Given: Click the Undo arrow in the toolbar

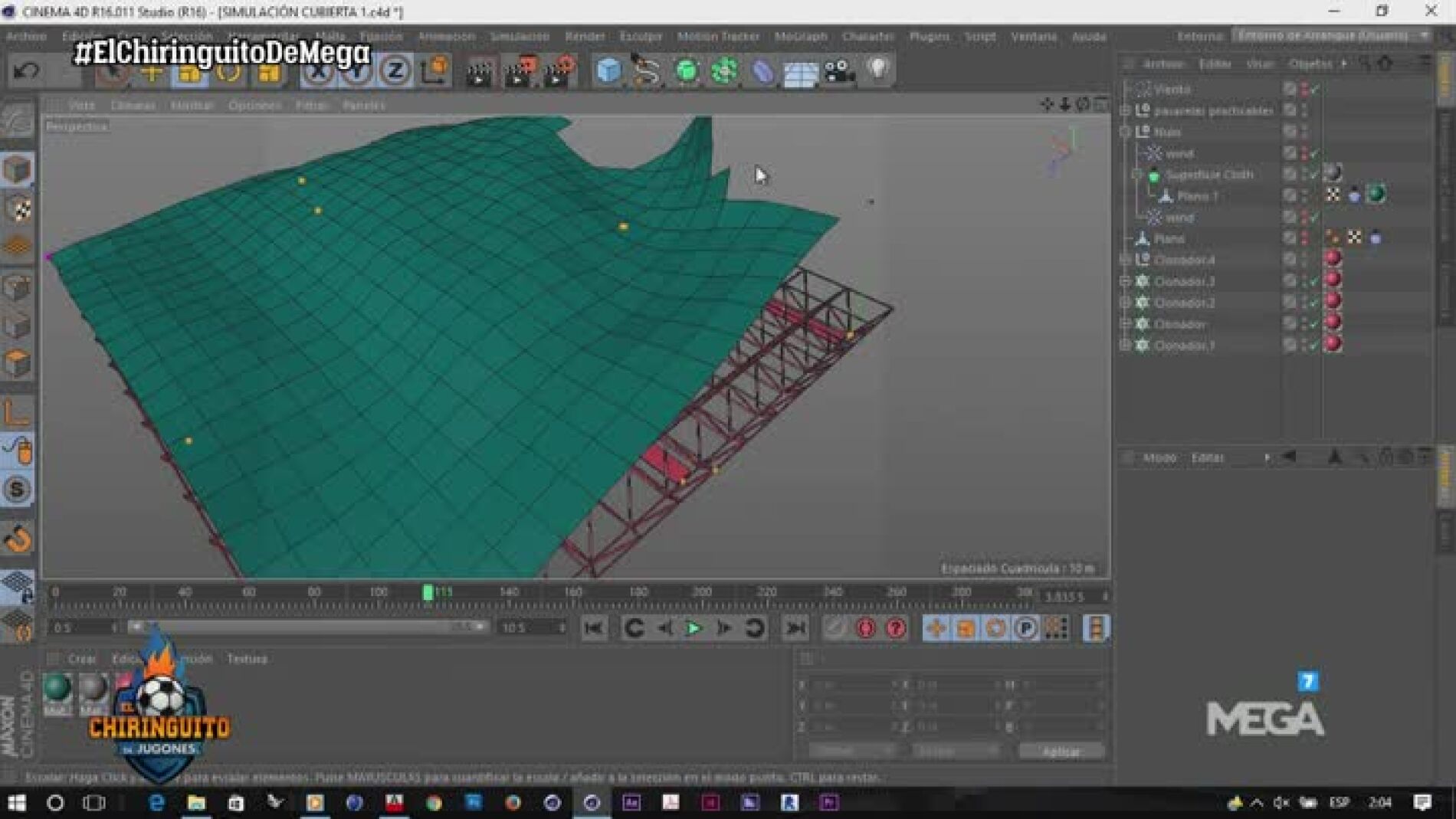Looking at the screenshot, I should (27, 71).
